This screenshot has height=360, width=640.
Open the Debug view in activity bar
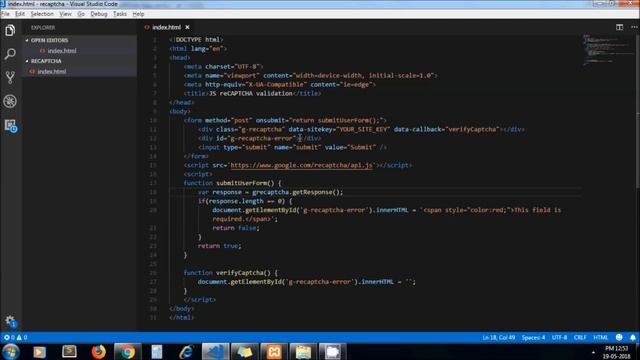pyautogui.click(x=10, y=101)
